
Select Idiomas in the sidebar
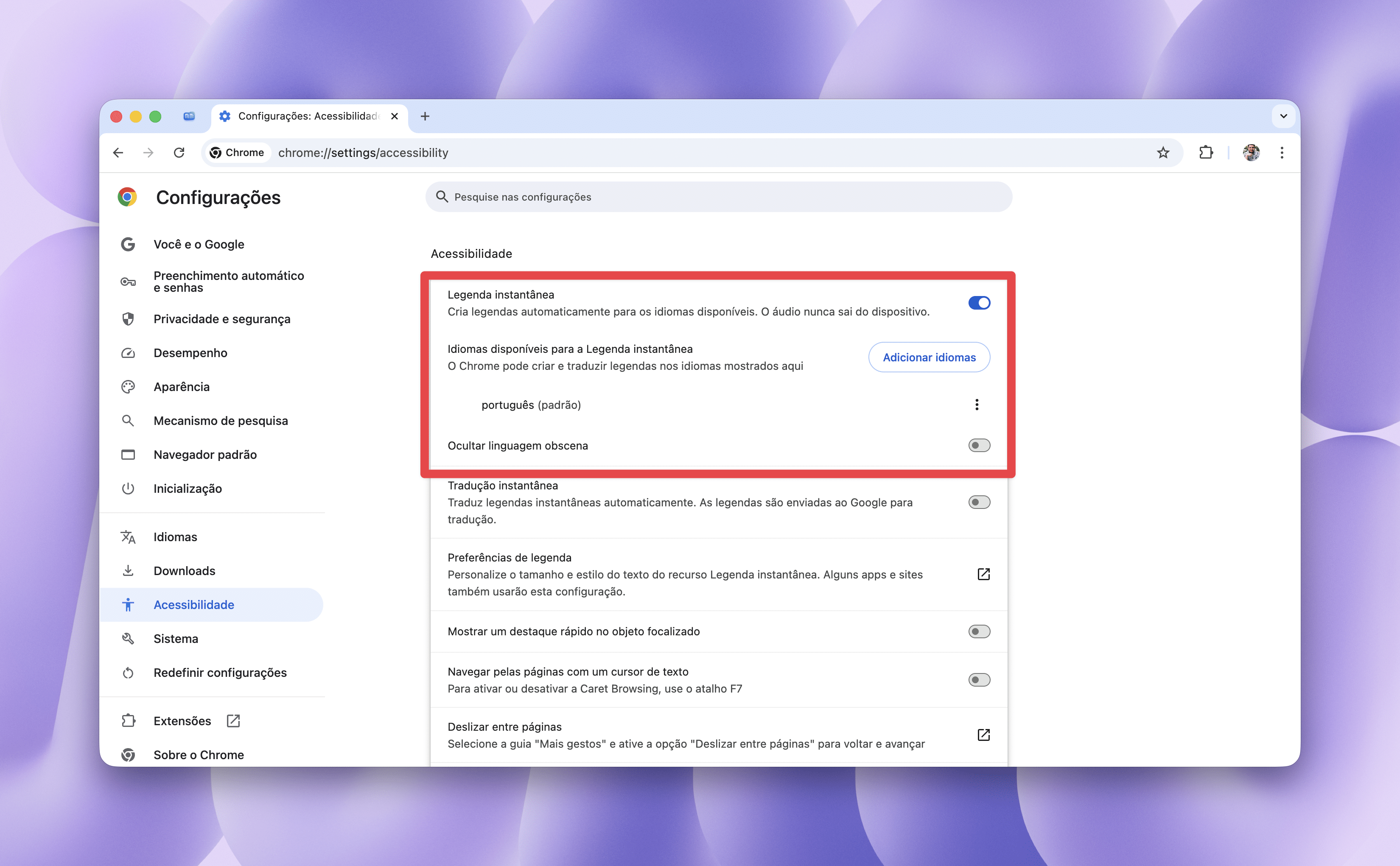pos(175,536)
